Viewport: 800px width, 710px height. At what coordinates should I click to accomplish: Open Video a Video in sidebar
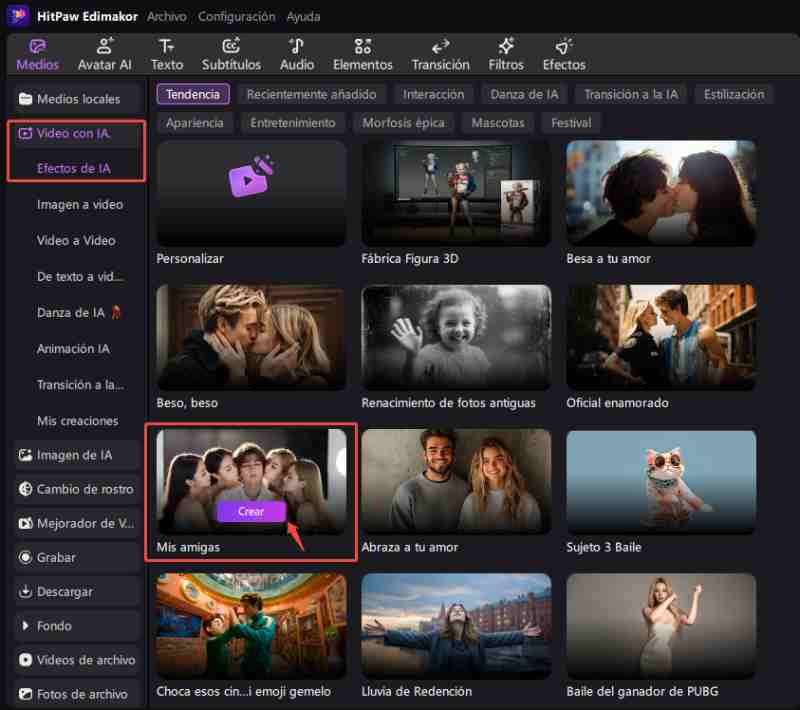76,240
